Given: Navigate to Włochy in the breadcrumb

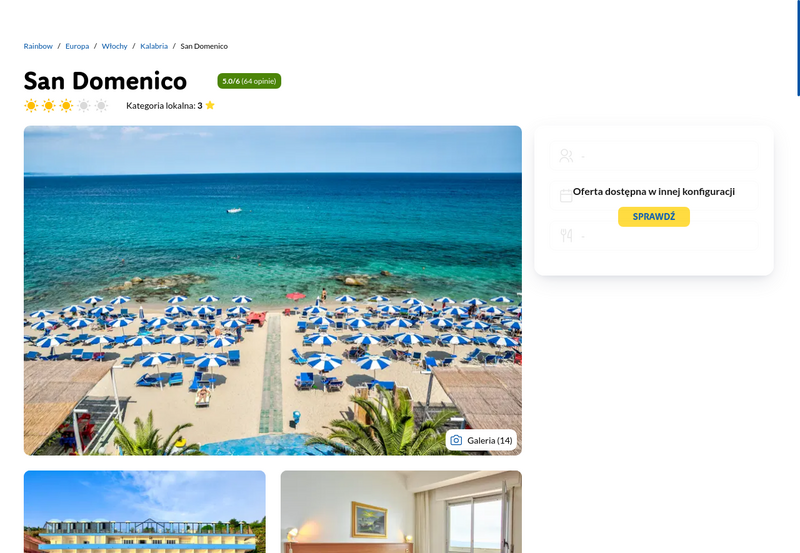Looking at the screenshot, I should pyautogui.click(x=114, y=46).
